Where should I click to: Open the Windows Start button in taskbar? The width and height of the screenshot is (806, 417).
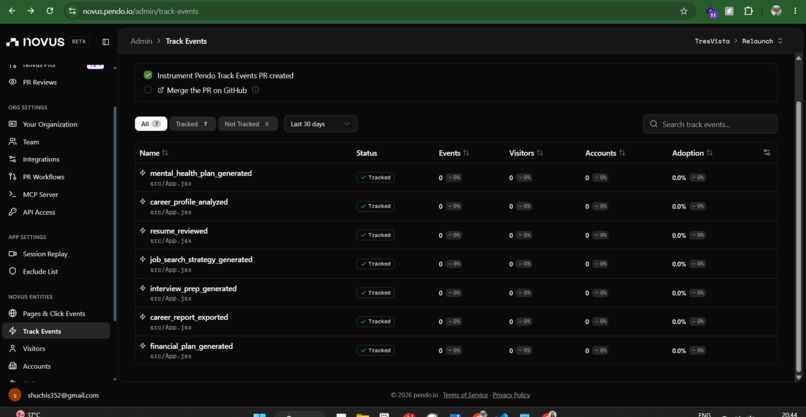pyautogui.click(x=260, y=414)
